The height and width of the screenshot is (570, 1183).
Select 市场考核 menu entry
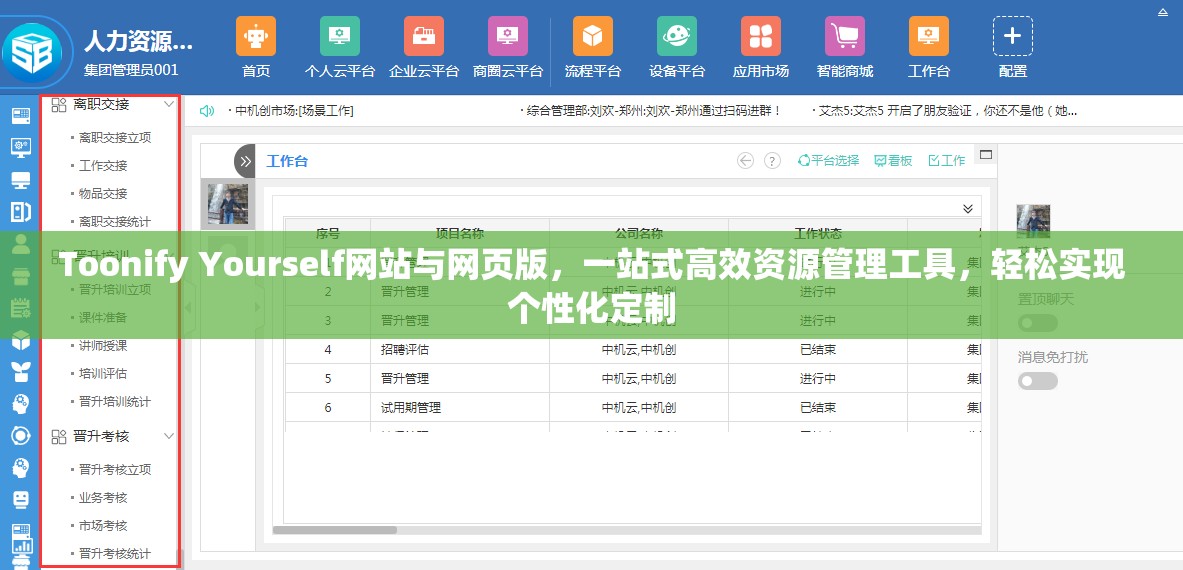click(103, 526)
